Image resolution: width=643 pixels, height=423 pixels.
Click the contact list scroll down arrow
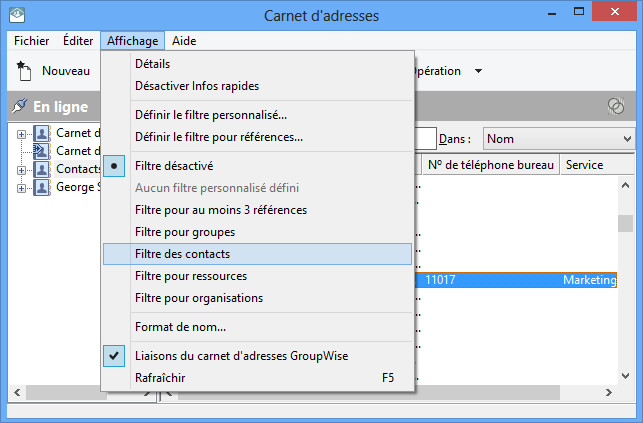[625, 375]
